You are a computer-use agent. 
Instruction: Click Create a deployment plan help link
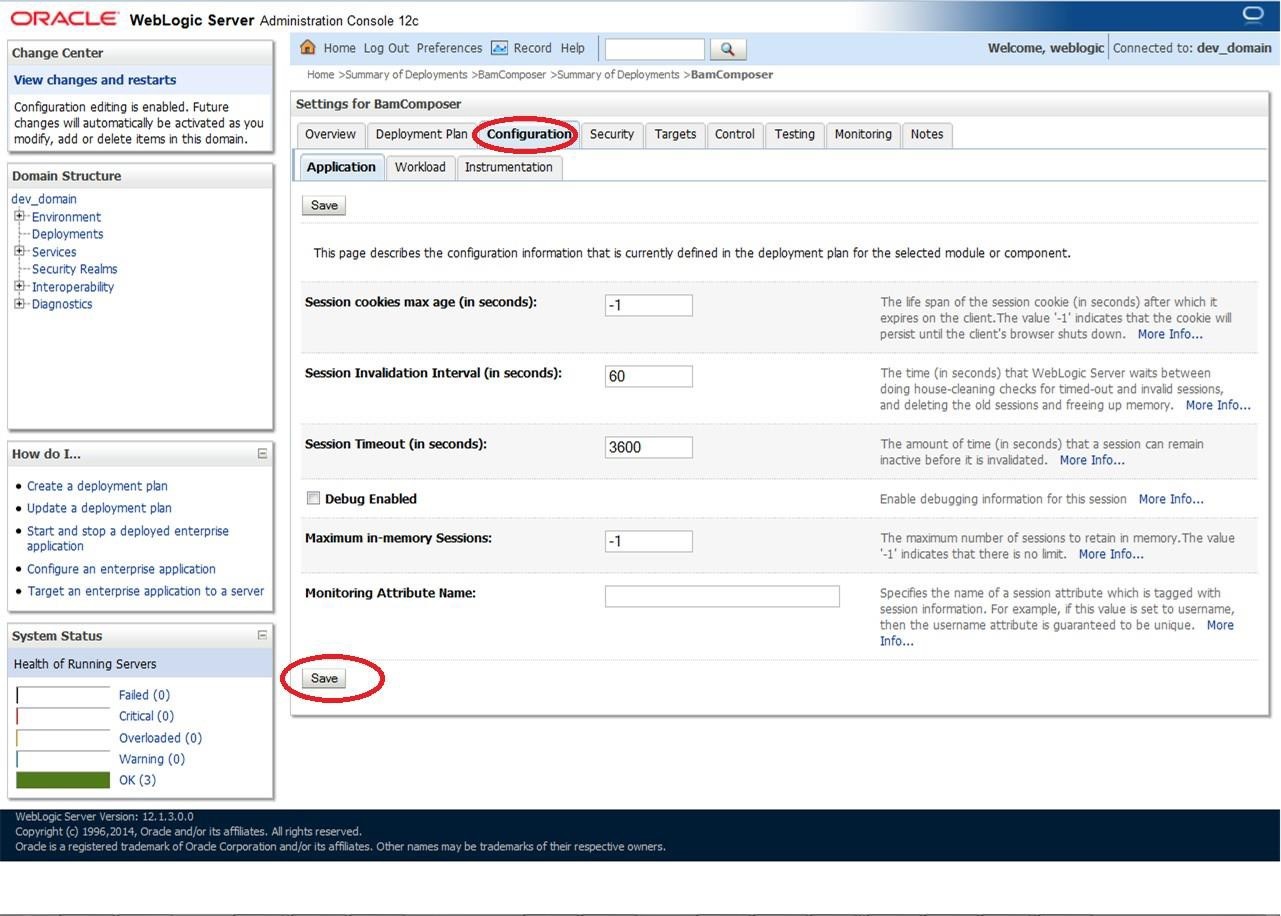tap(97, 486)
